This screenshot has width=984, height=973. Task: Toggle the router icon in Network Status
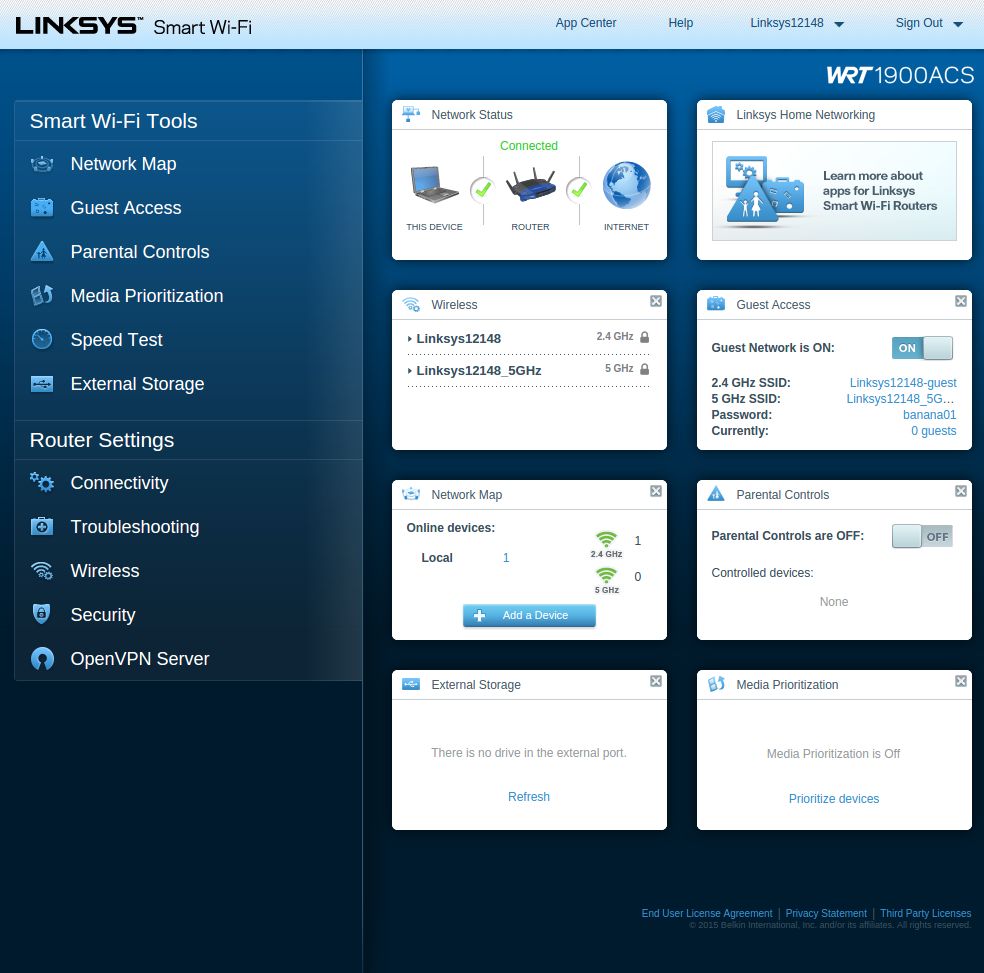coord(530,185)
